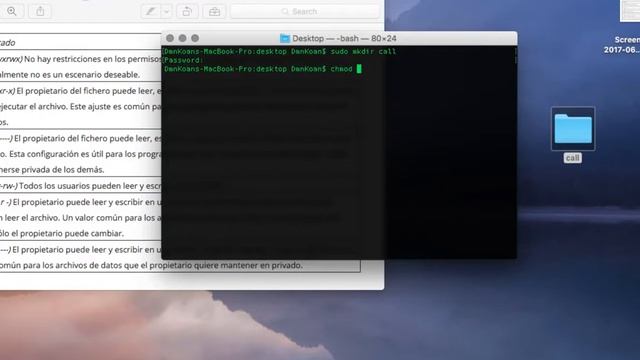The image size is (640, 360).
Task: Open the markup pen dropdown arrow
Action: point(167,12)
